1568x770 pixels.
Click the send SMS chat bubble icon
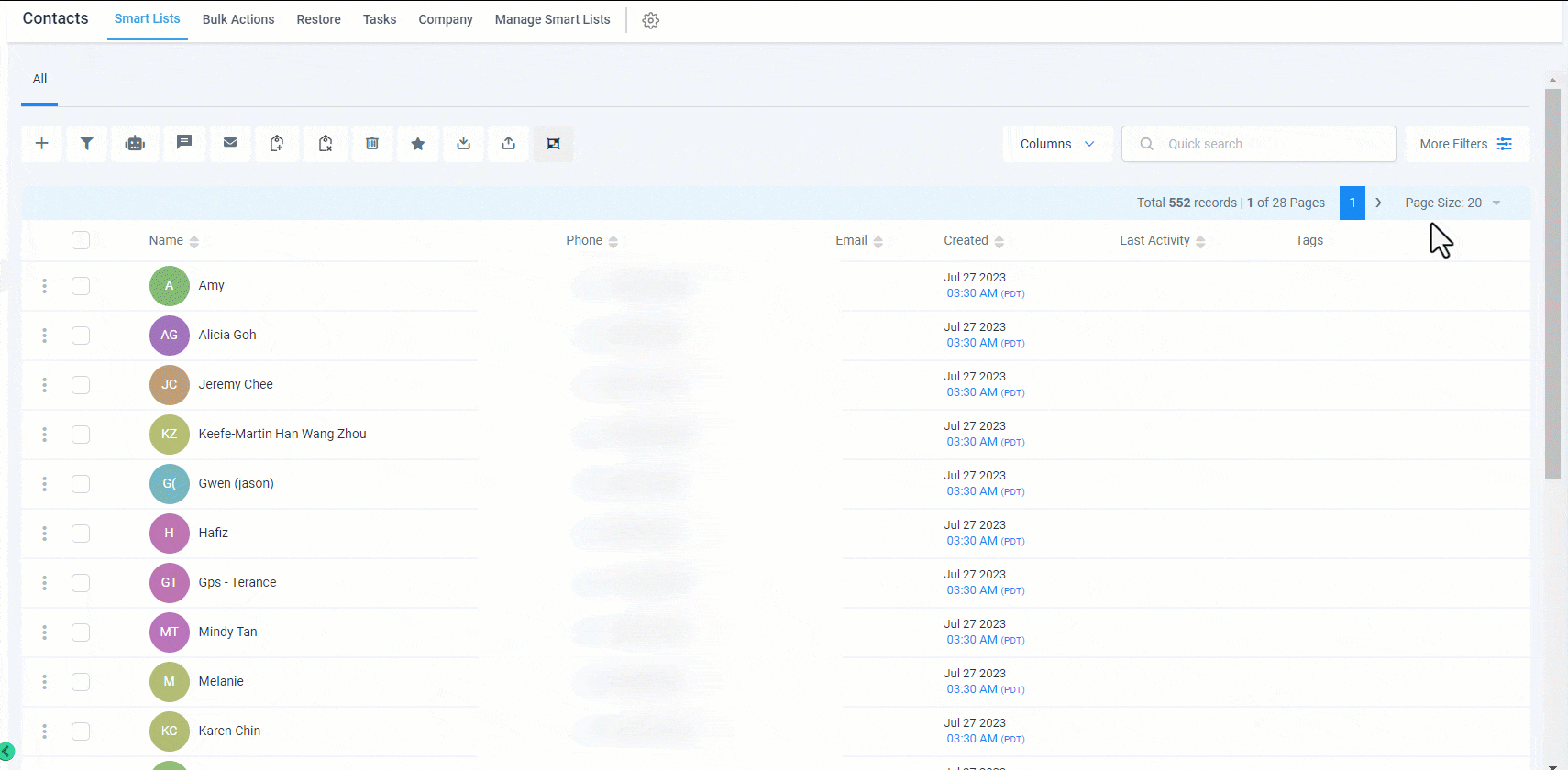pos(184,143)
